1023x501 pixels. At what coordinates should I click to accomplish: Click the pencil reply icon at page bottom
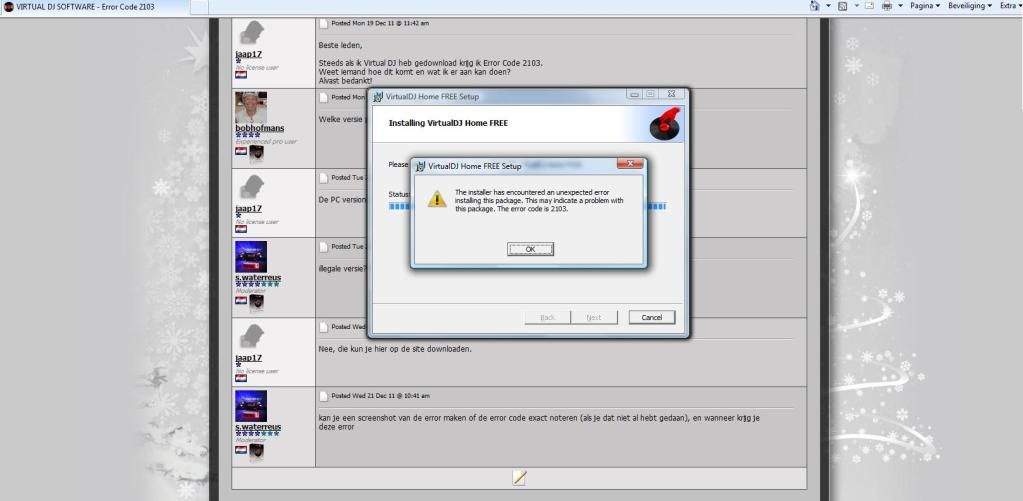click(519, 478)
